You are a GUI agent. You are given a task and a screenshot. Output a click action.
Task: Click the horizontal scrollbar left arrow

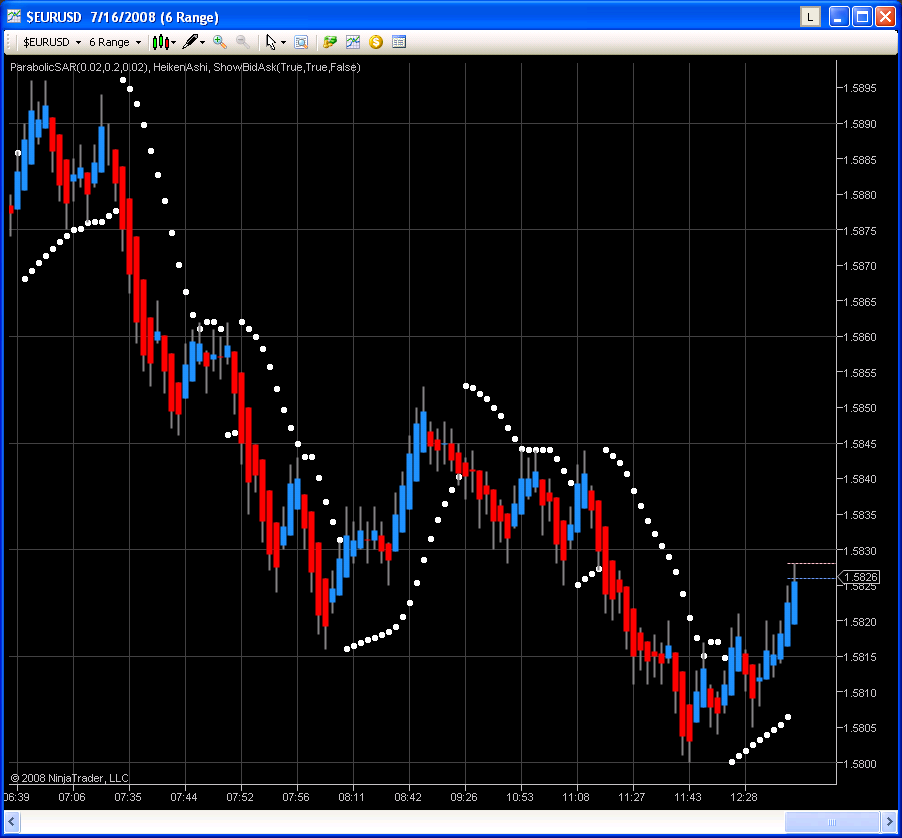(x=12, y=821)
